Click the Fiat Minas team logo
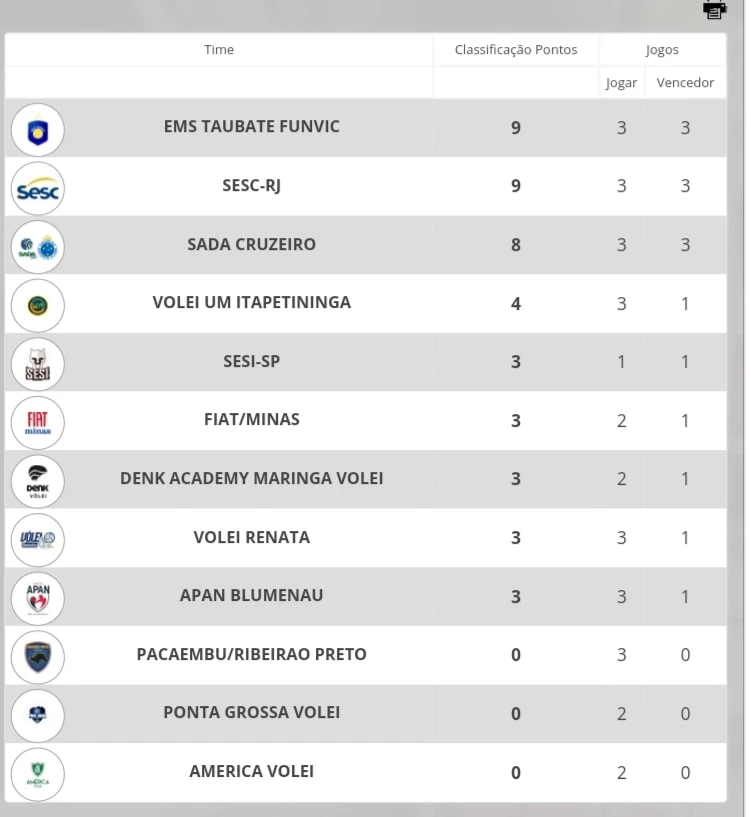The width and height of the screenshot is (751, 817). tap(38, 423)
